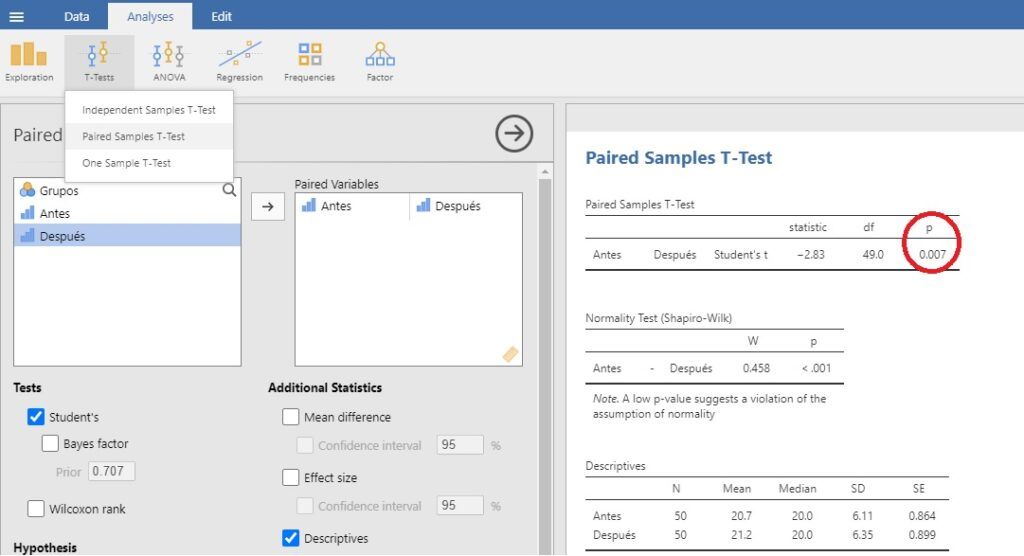1024x556 pixels.
Task: Switch to the Edit tab
Action: (x=221, y=16)
